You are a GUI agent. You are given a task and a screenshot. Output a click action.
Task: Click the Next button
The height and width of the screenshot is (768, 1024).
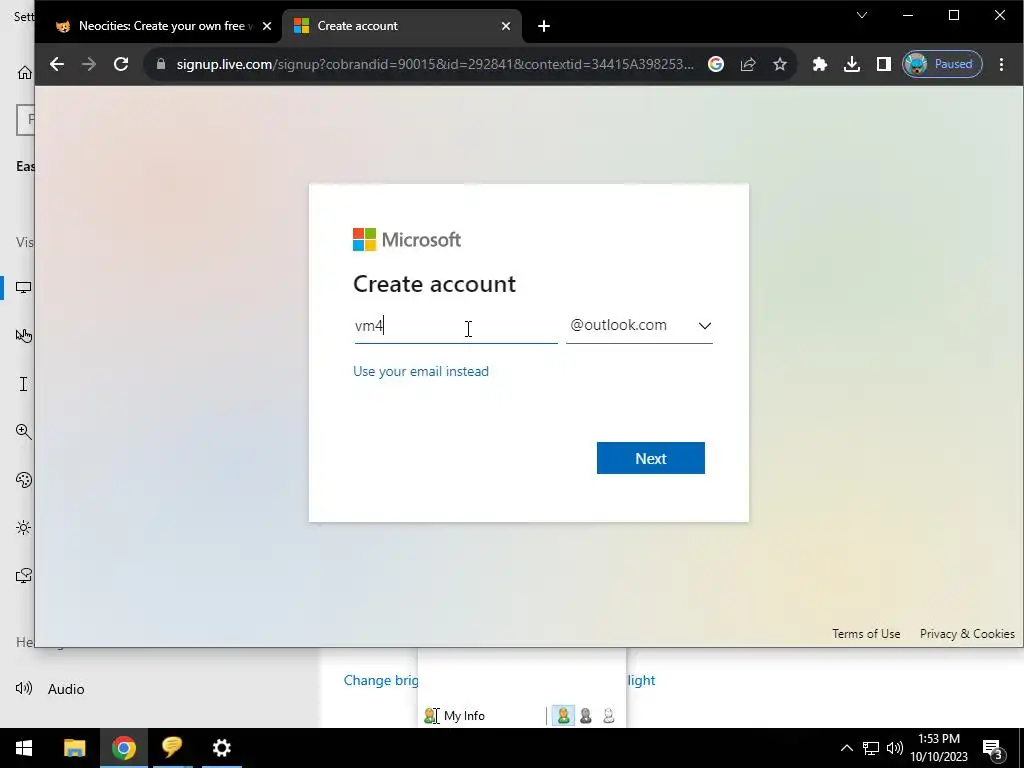(x=650, y=458)
